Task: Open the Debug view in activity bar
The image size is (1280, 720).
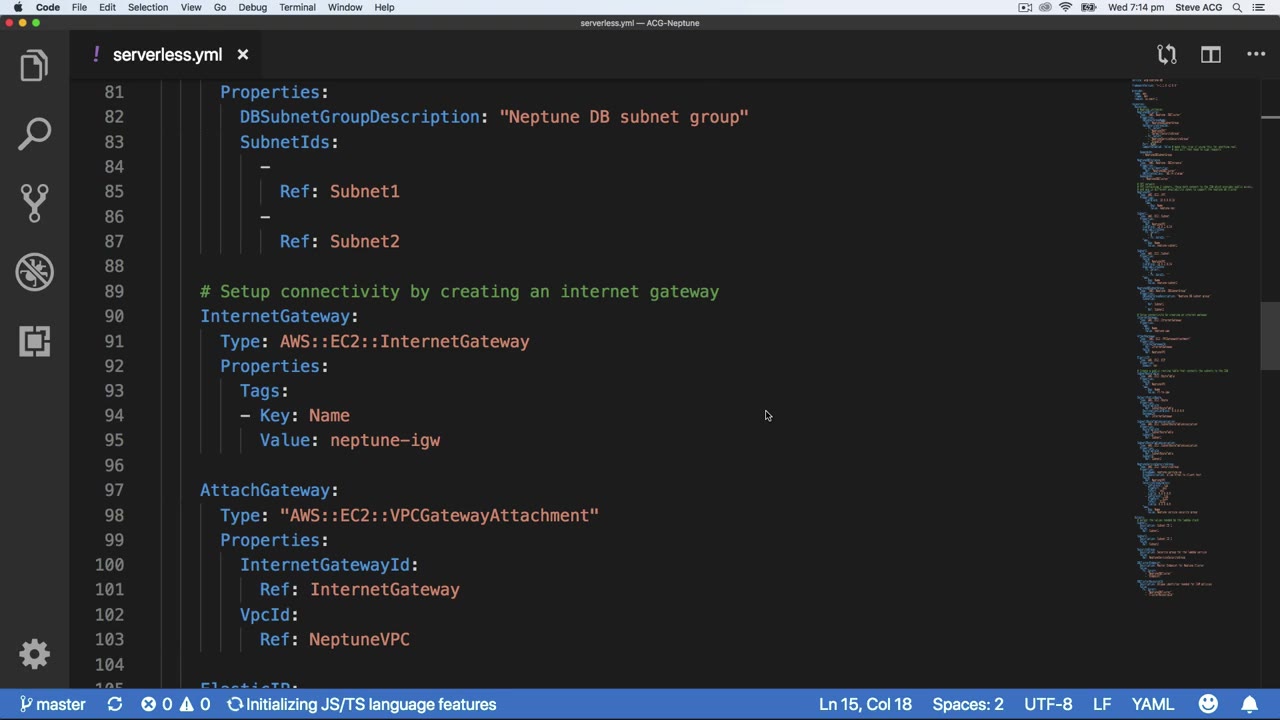Action: [x=34, y=272]
